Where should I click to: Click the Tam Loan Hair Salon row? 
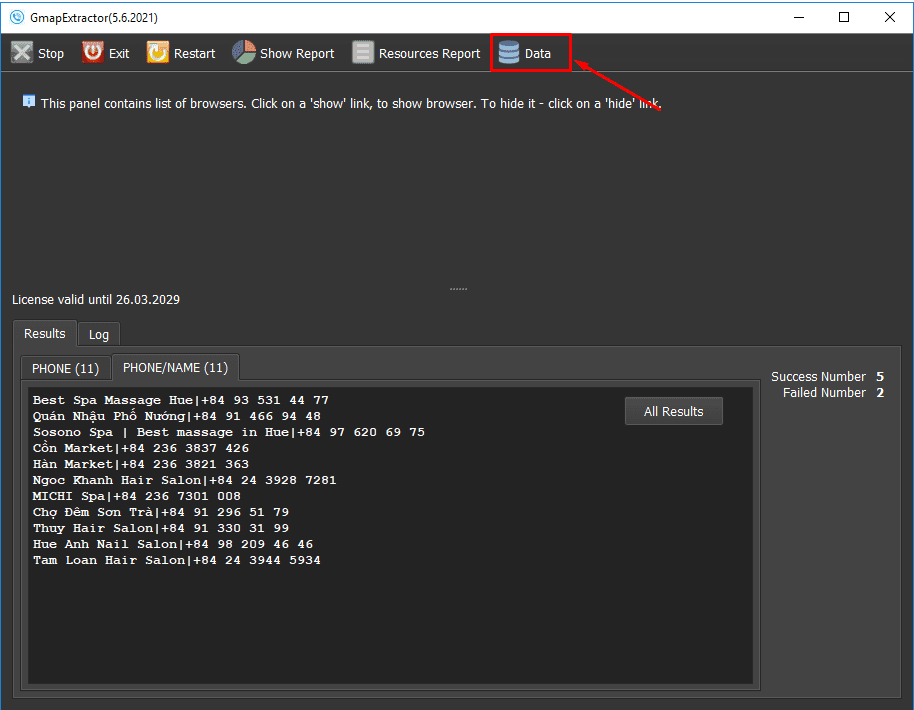pyautogui.click(x=177, y=561)
